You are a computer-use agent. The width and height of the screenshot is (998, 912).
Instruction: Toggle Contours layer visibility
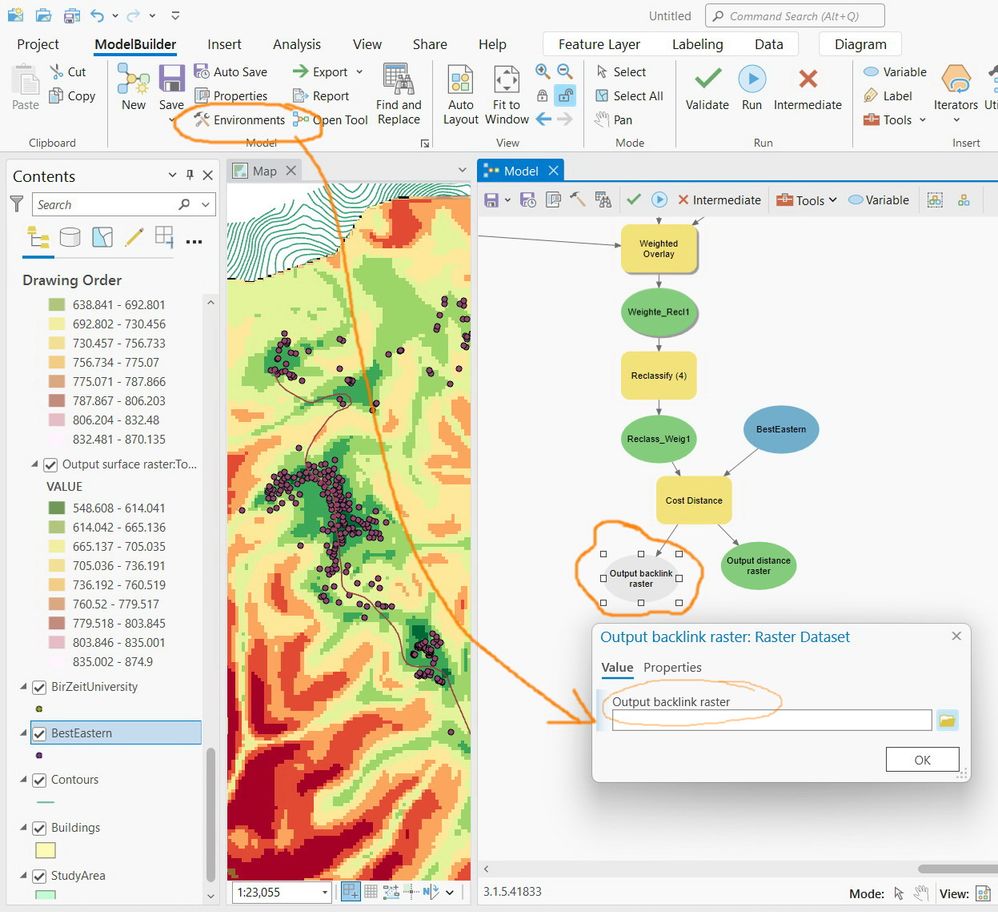(39, 780)
